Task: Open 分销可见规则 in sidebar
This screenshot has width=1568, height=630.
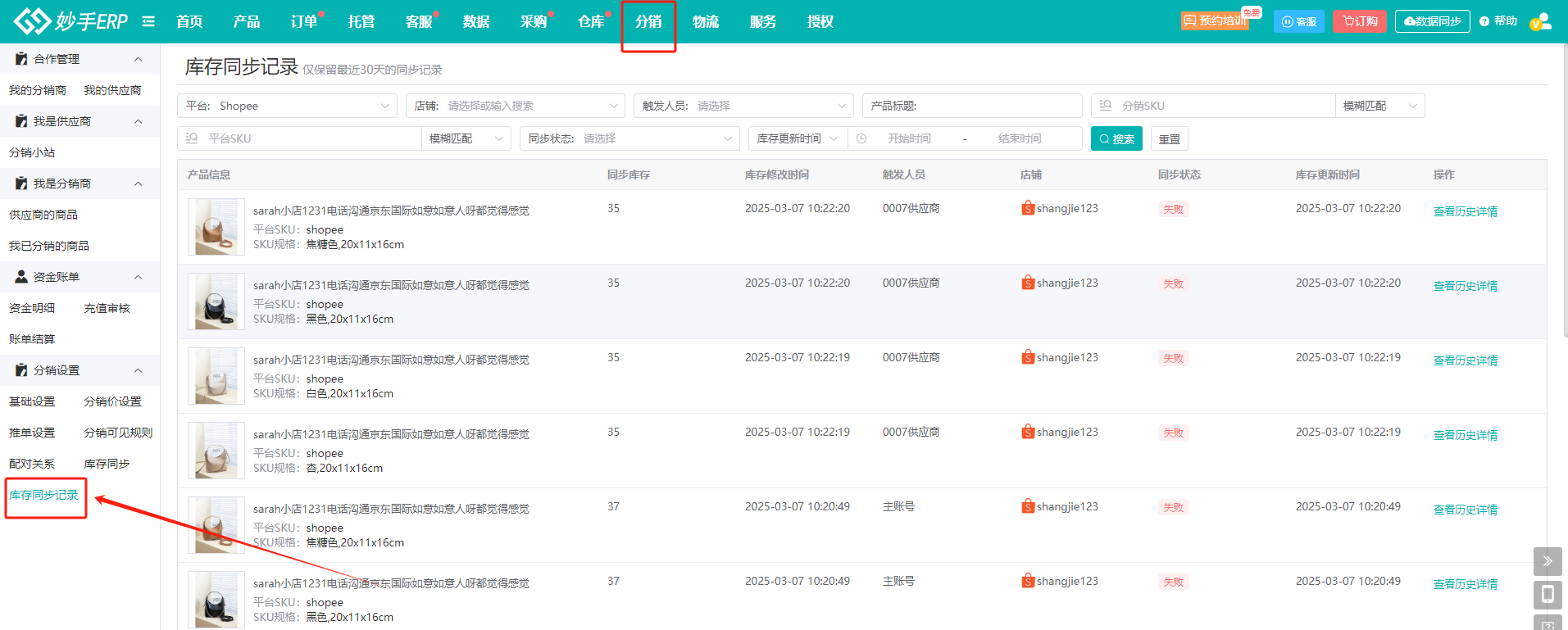Action: (x=118, y=433)
